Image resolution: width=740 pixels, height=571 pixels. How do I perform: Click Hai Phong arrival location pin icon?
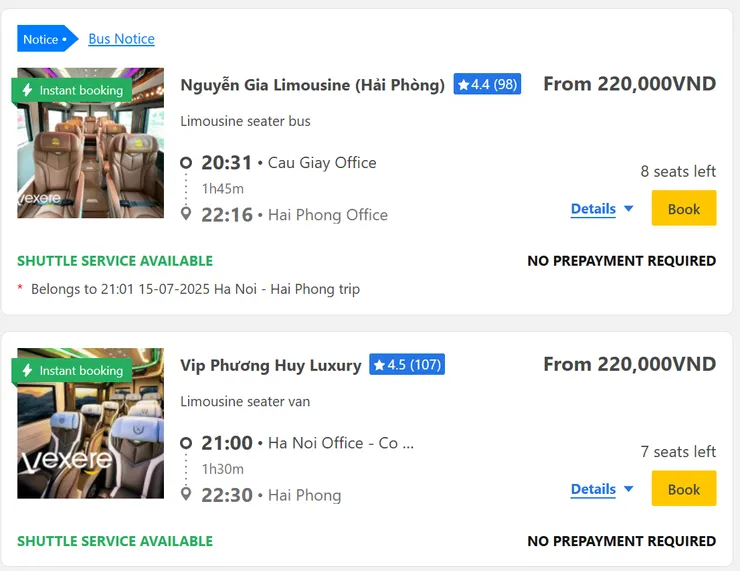click(186, 494)
